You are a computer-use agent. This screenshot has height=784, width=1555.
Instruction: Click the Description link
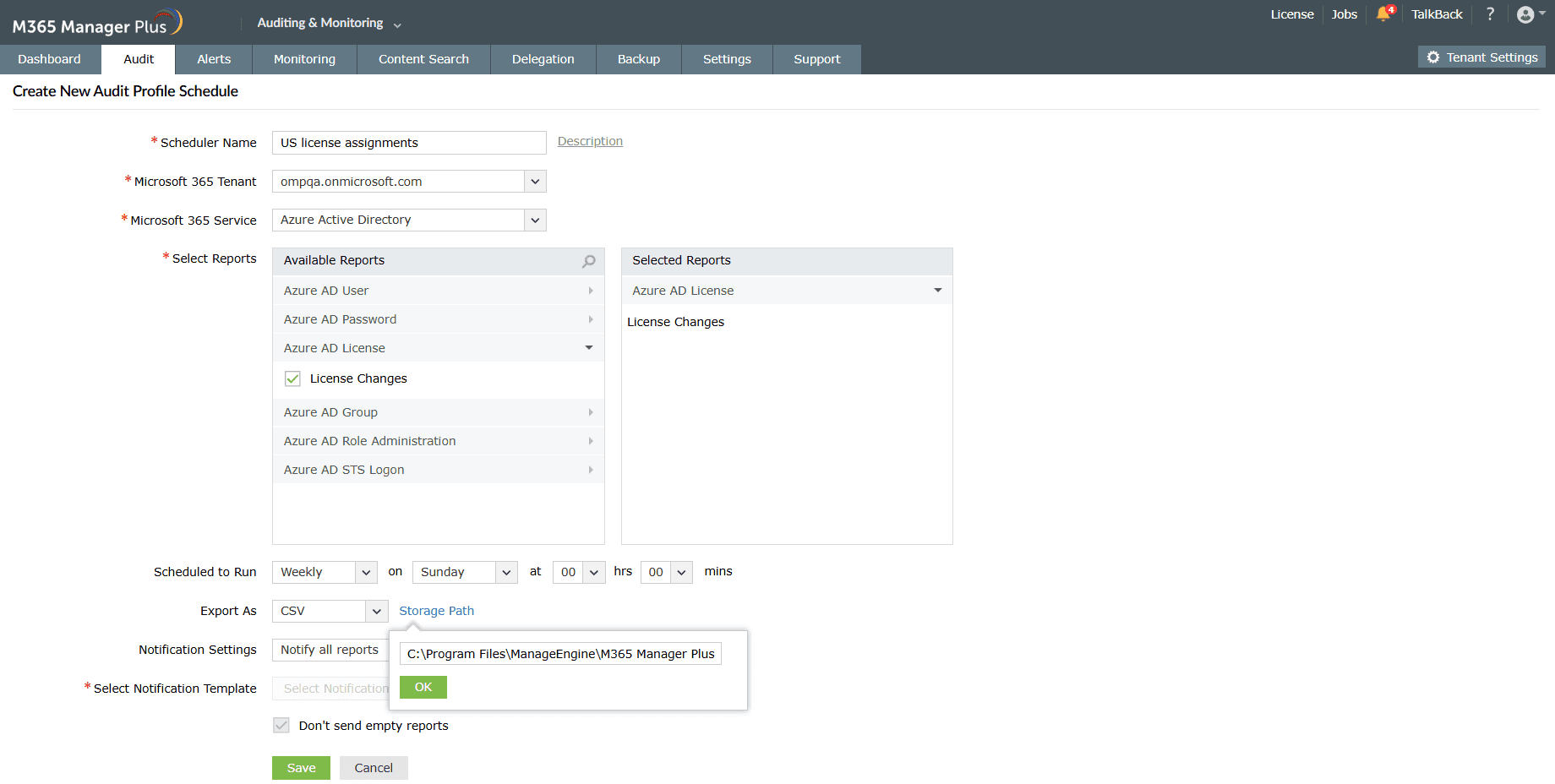click(590, 141)
